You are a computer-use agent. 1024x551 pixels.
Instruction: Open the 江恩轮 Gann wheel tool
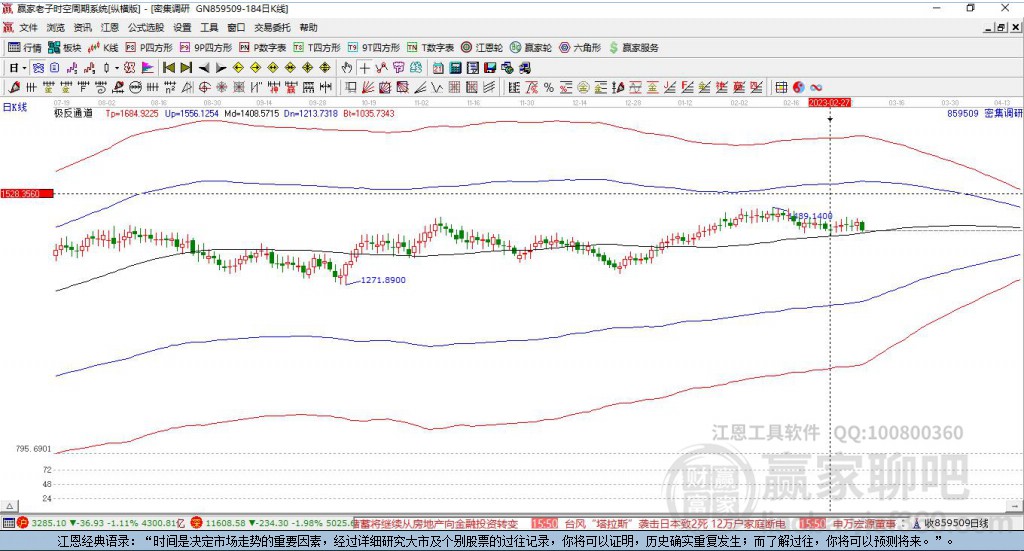click(482, 48)
